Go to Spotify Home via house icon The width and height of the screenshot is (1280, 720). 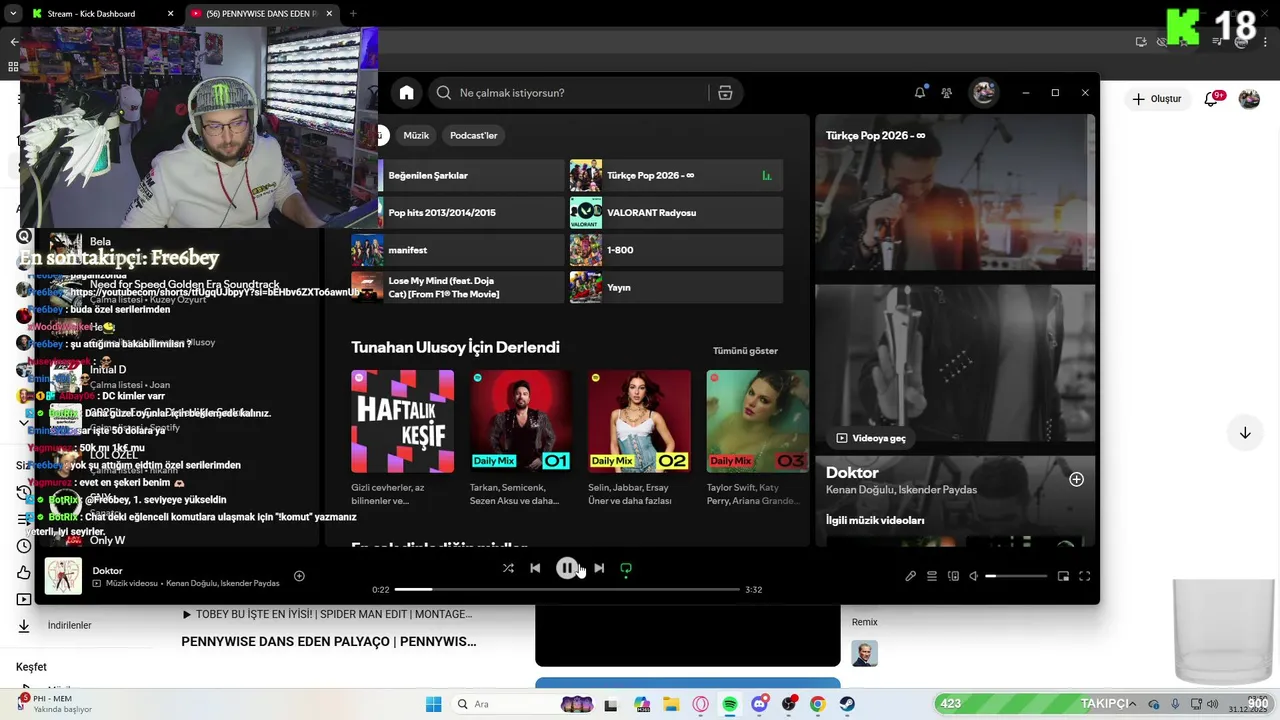(x=407, y=93)
